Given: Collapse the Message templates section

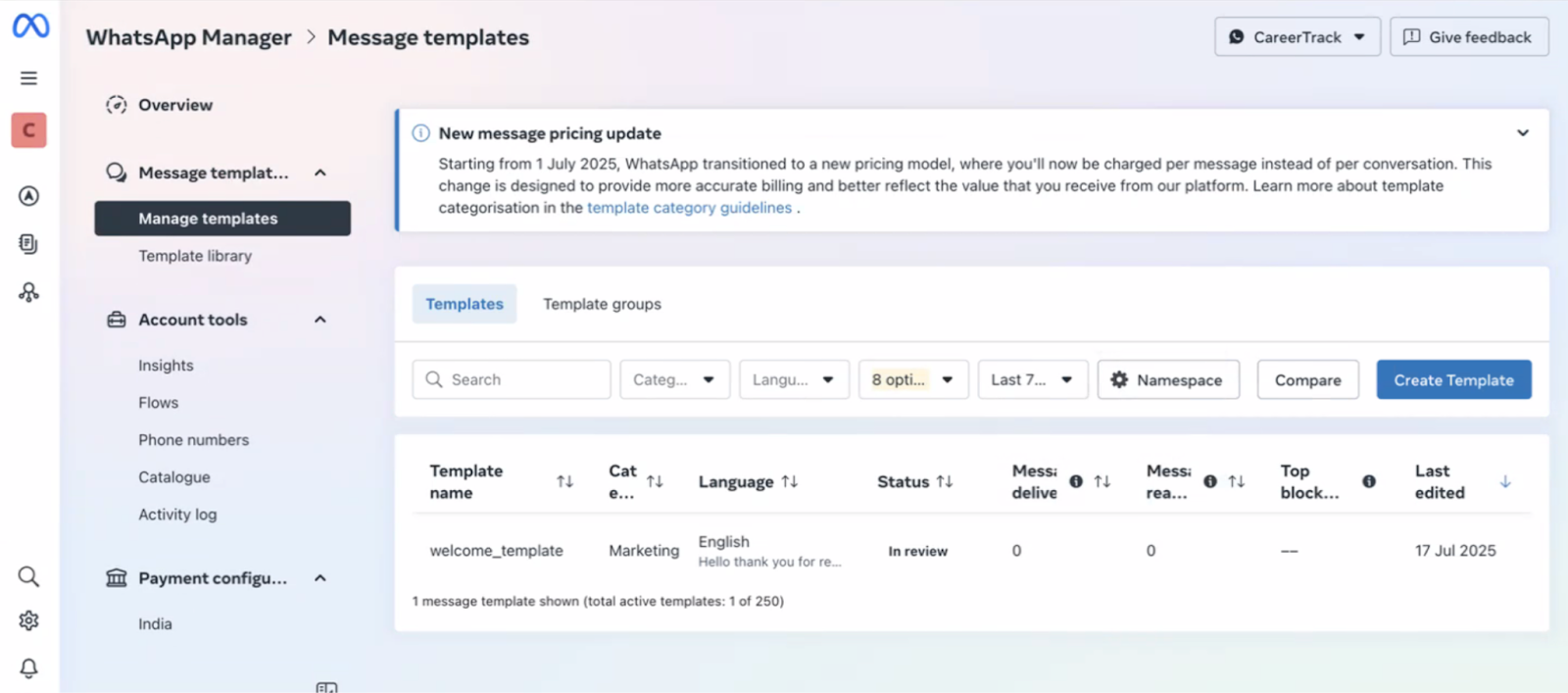Looking at the screenshot, I should click(x=320, y=173).
